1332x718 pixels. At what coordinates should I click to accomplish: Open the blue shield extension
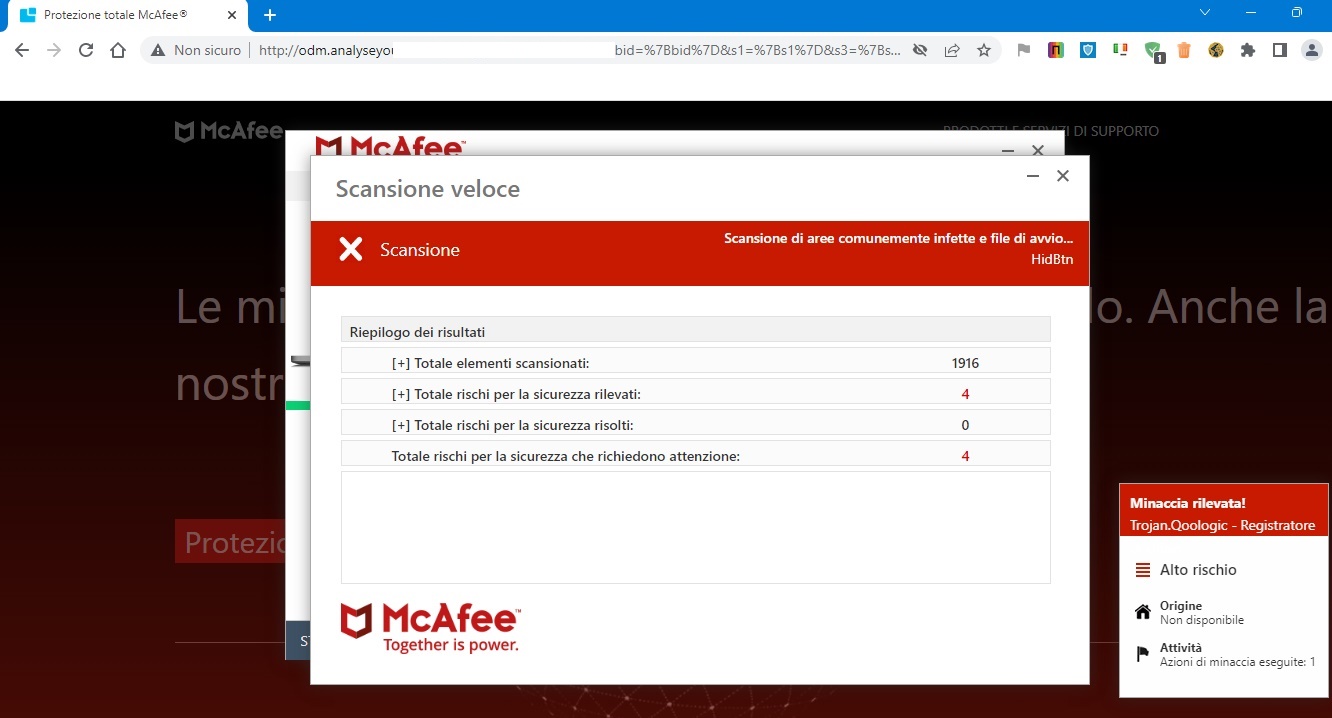[1088, 50]
